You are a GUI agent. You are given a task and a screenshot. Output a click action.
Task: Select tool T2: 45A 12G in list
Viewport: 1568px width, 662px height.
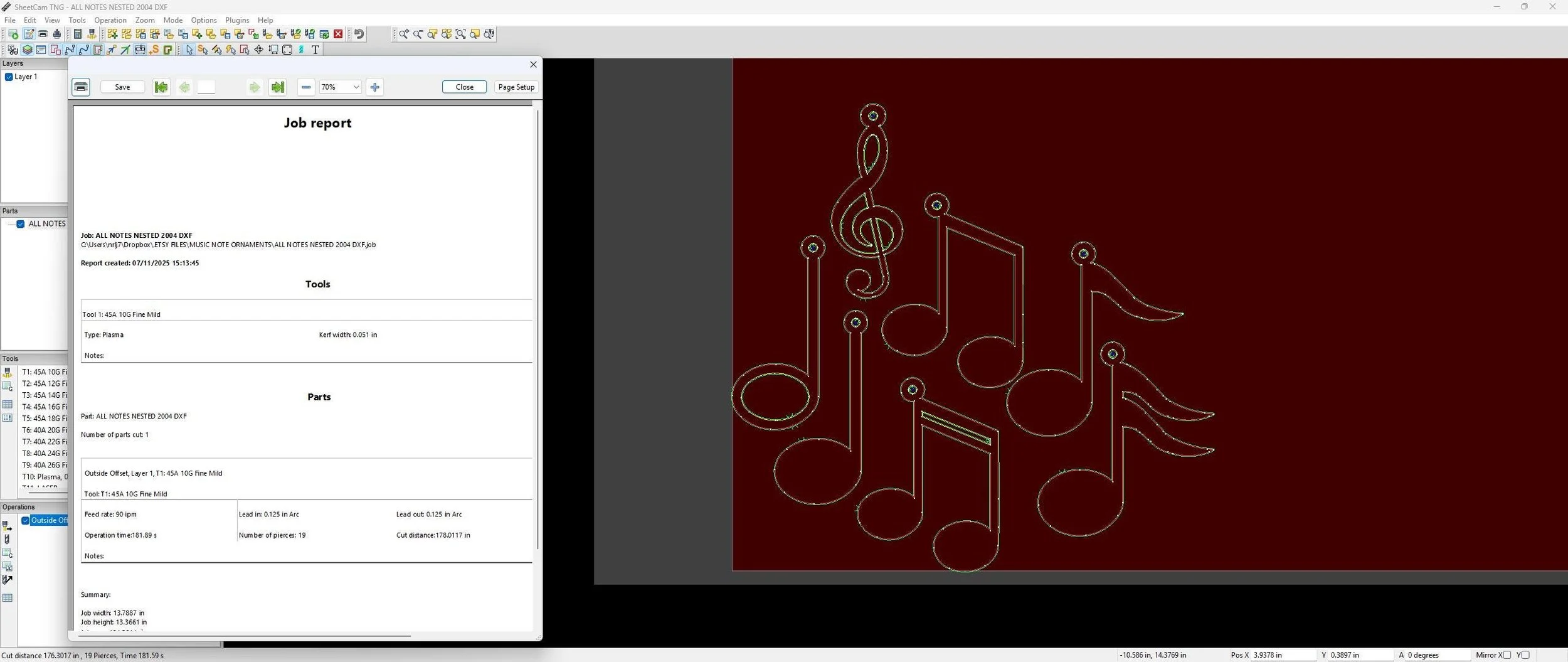point(45,383)
